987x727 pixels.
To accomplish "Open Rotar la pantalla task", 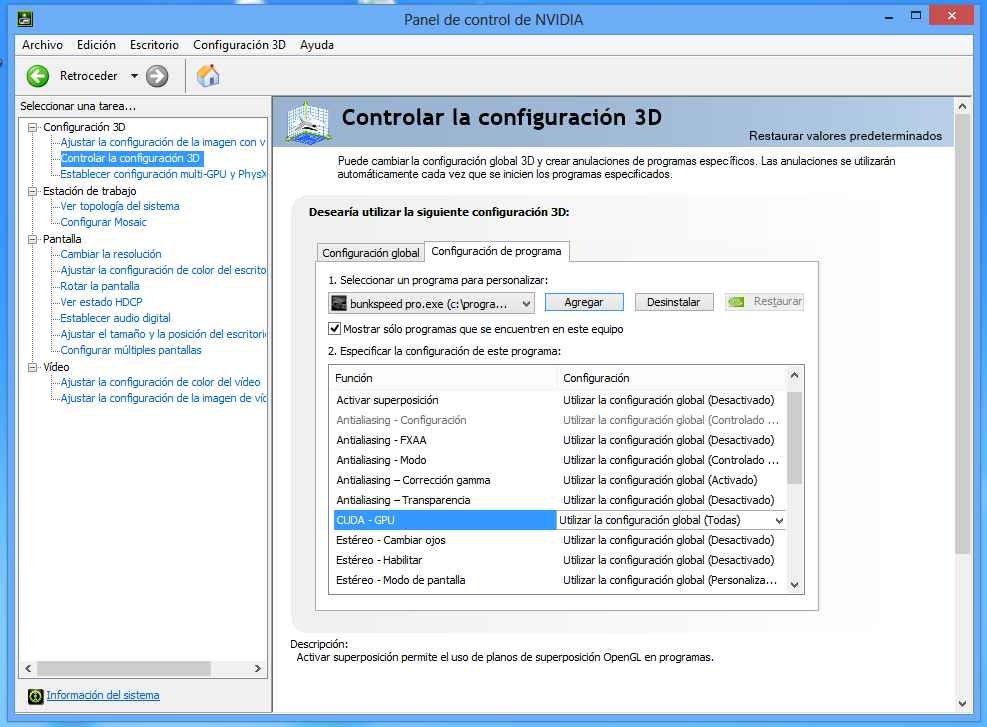I will [x=99, y=286].
